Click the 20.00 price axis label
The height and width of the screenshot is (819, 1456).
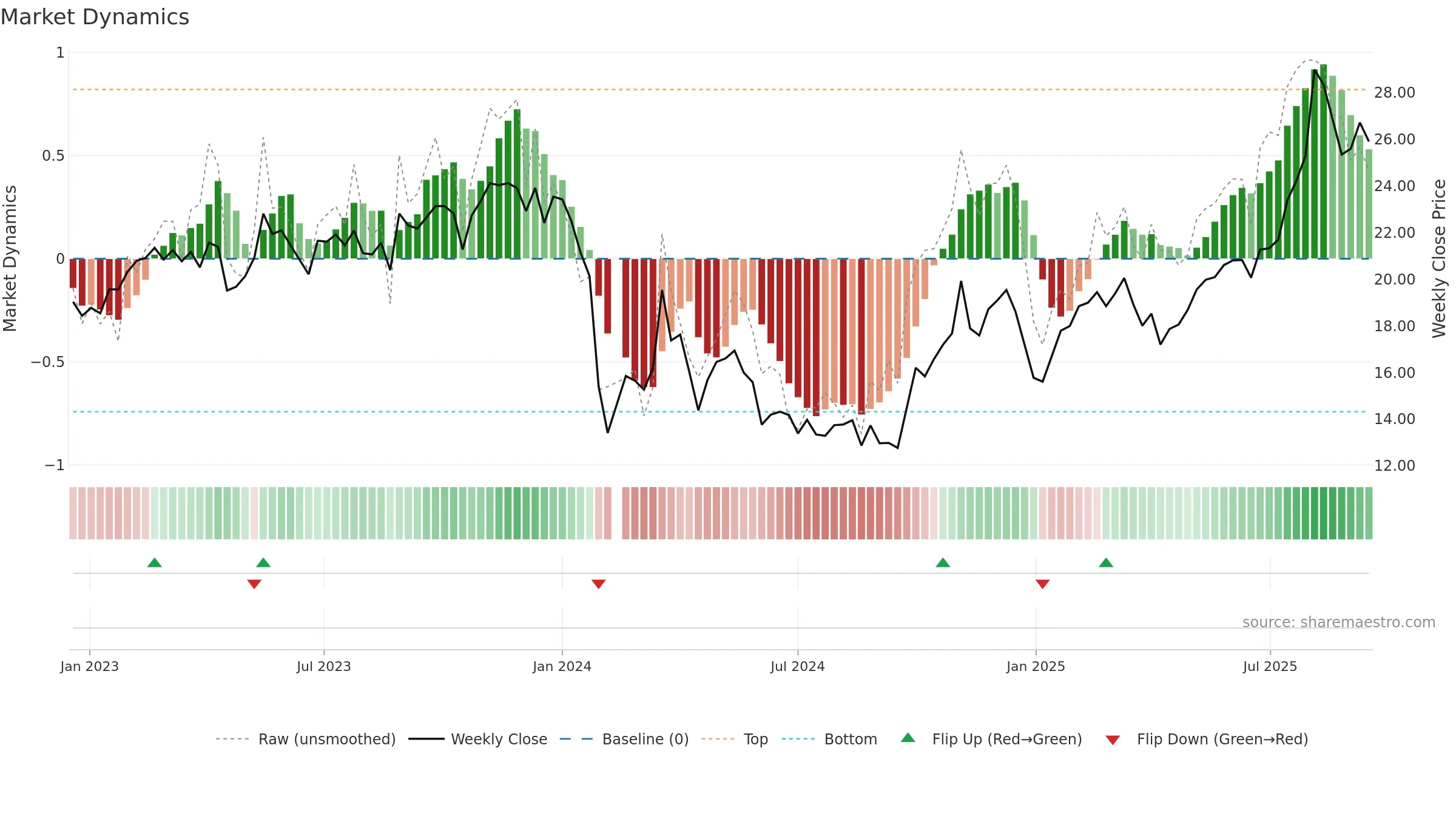(x=1395, y=279)
